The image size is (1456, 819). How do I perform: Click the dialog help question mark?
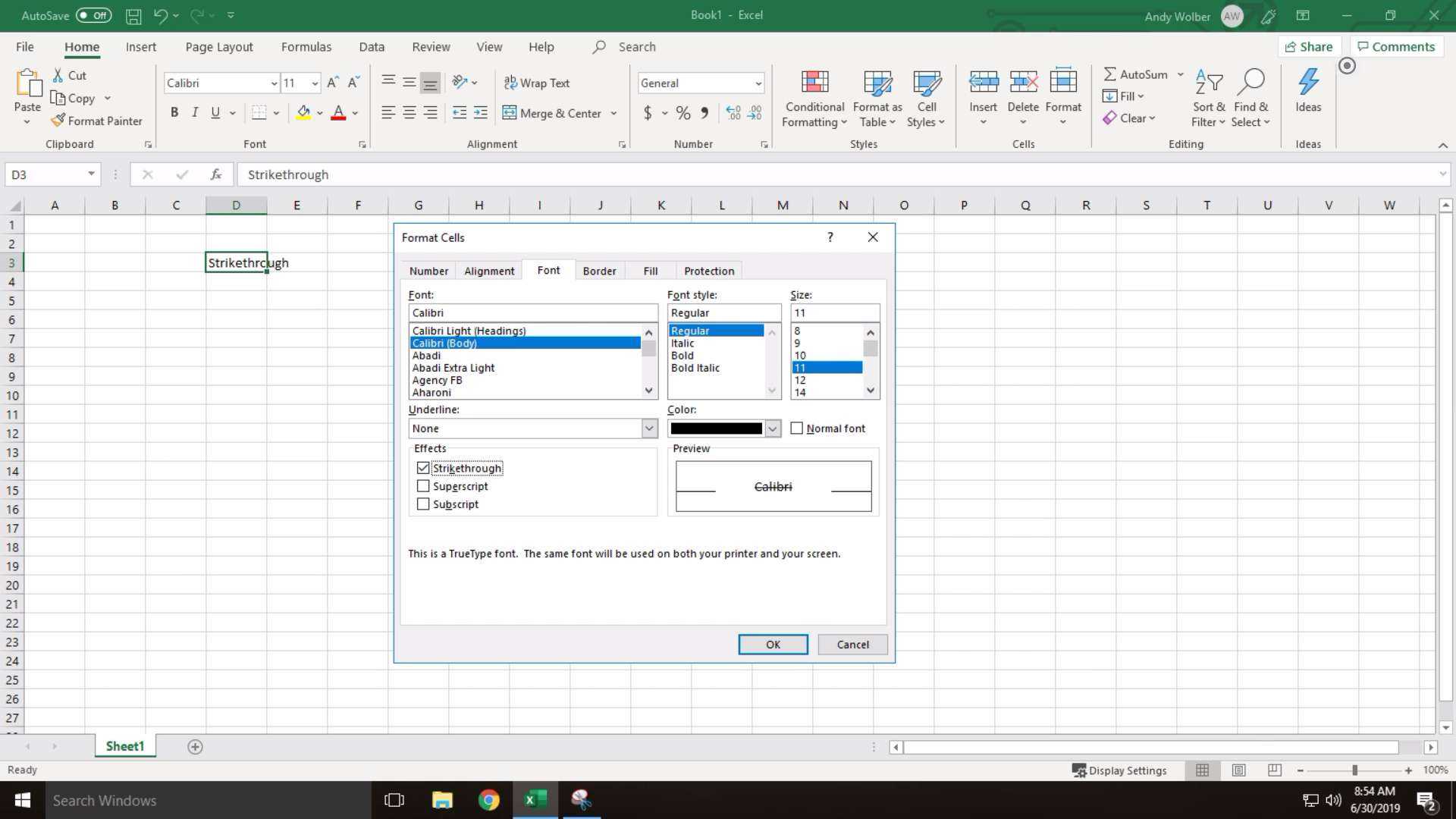(x=830, y=237)
